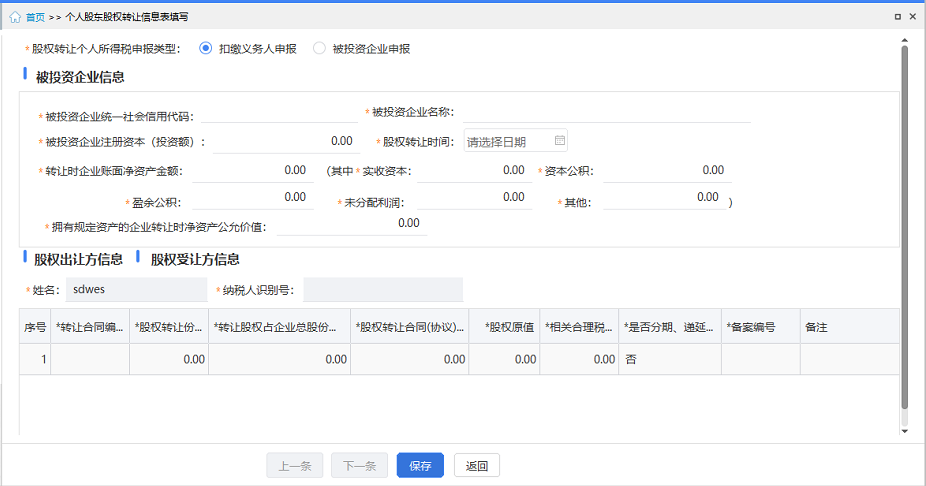Click 是否分期、递延 column header
Screen dimensions: 926x486
click(670, 327)
